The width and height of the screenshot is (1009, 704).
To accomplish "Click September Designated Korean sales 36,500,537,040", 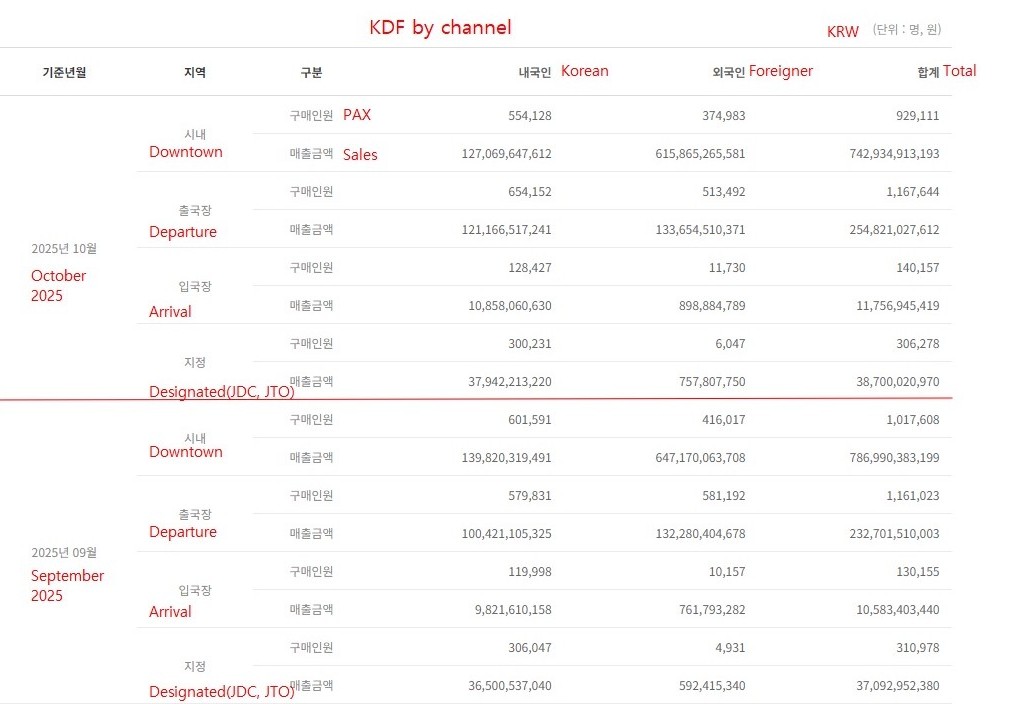I will pyautogui.click(x=495, y=686).
